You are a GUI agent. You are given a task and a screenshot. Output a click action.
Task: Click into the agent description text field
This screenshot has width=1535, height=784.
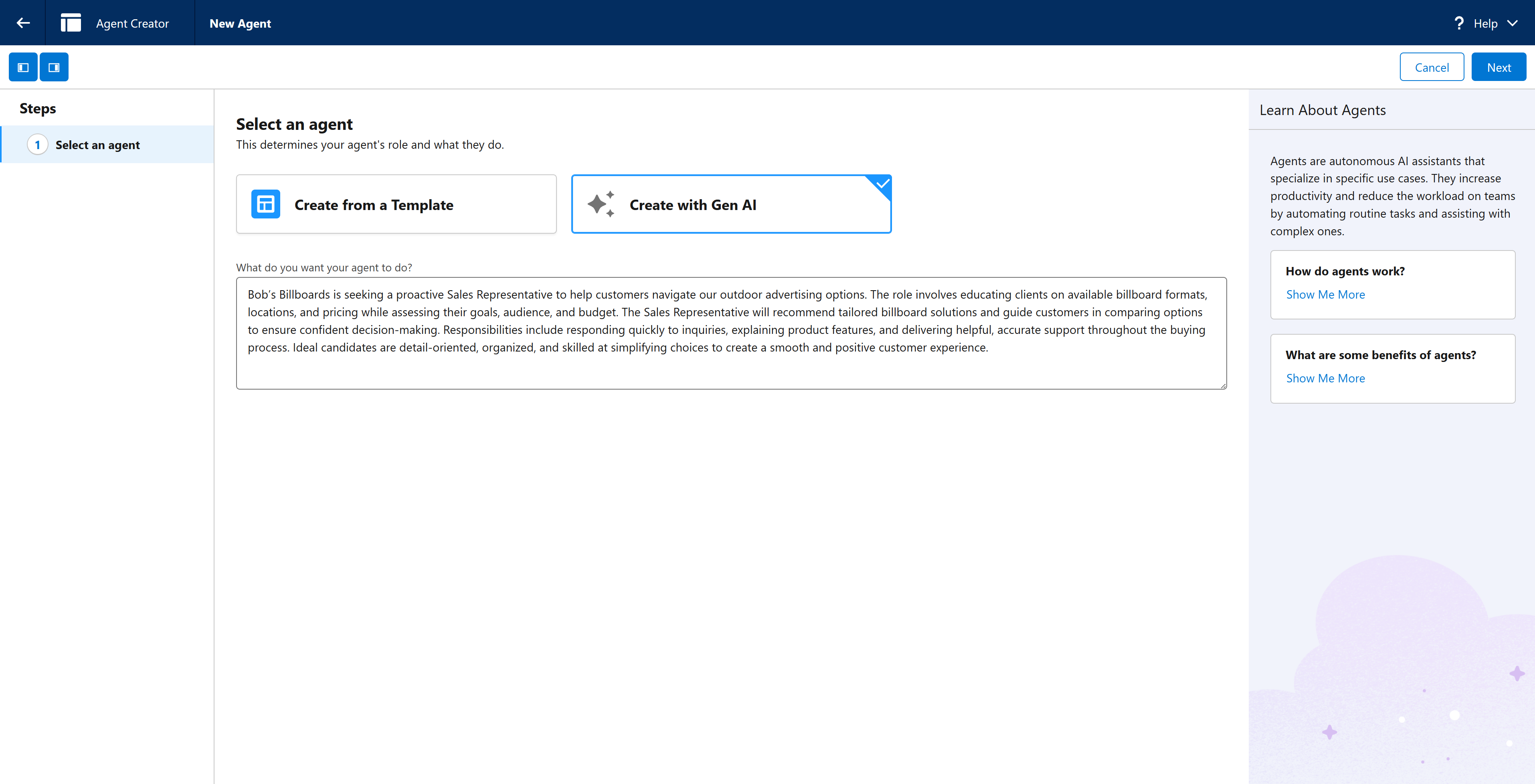(730, 333)
